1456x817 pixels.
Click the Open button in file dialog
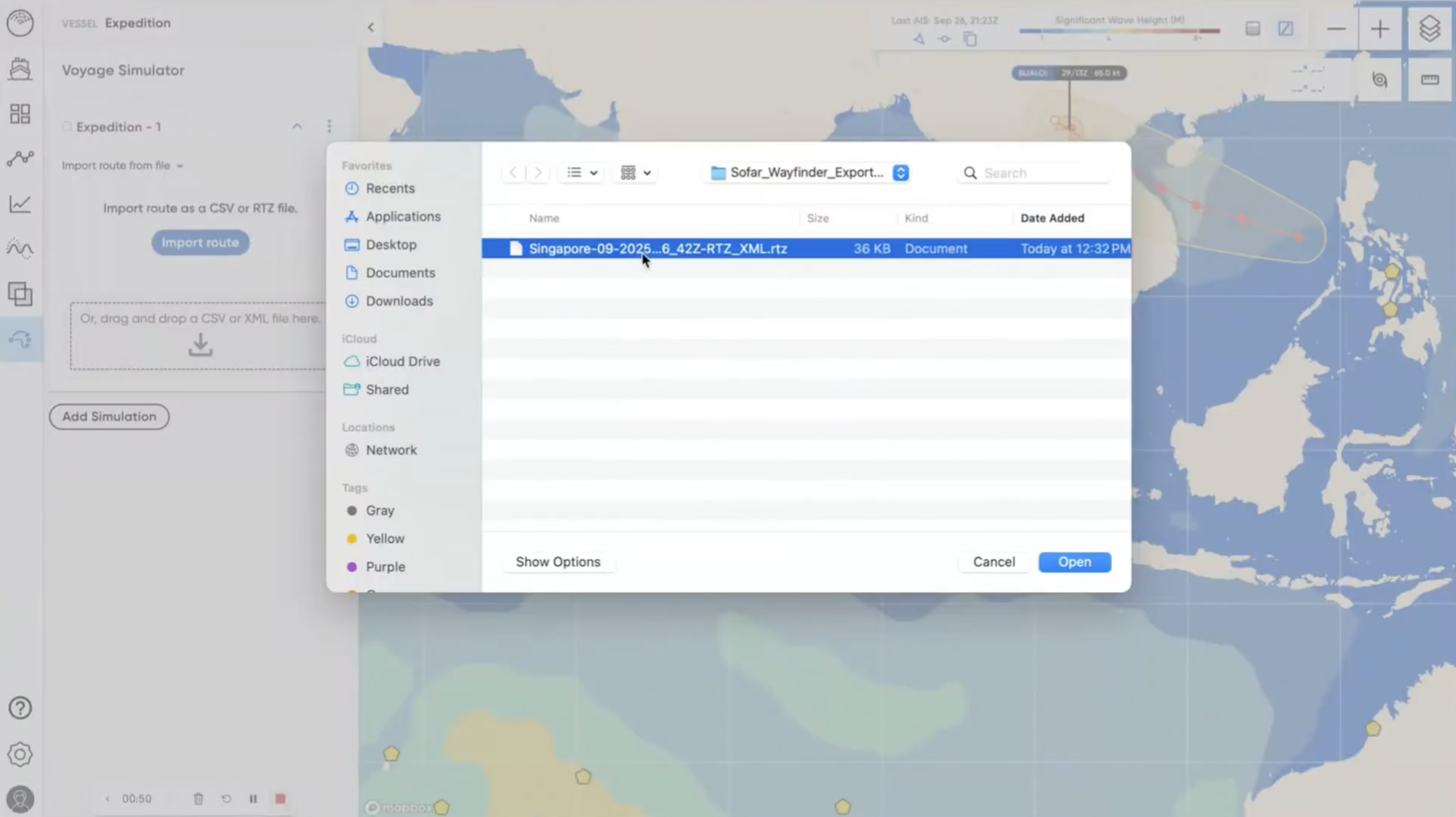pyautogui.click(x=1075, y=562)
